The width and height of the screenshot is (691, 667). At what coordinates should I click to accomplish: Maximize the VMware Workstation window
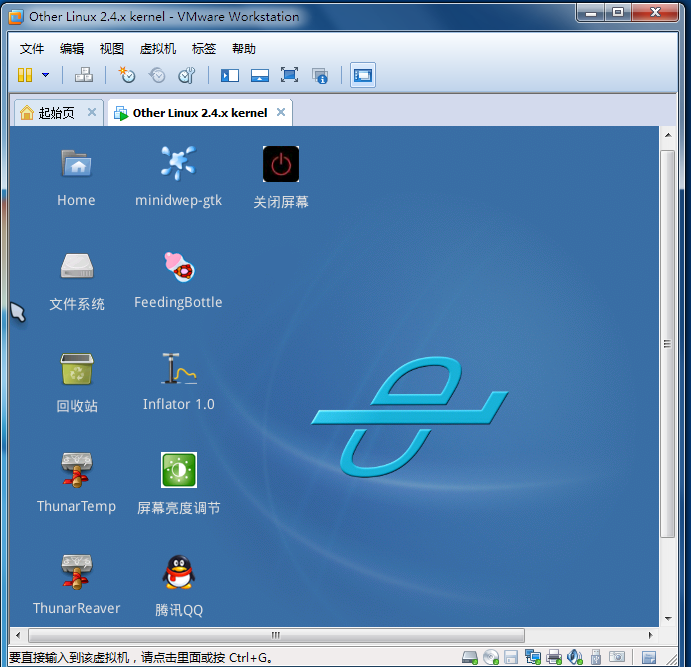(x=618, y=12)
